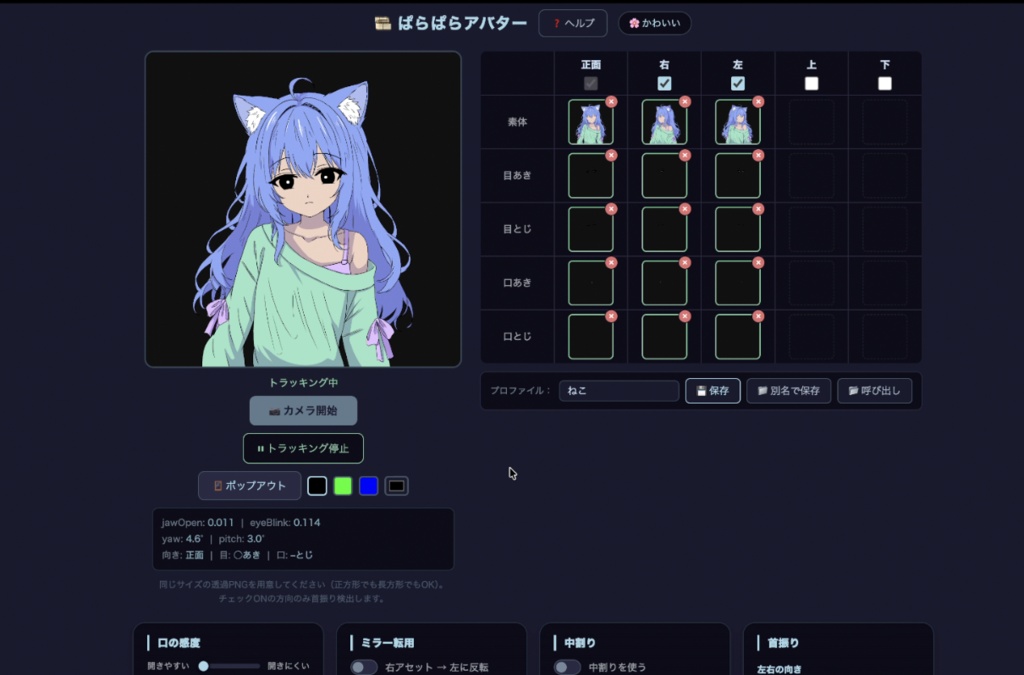1024x675 pixels.
Task: Remove the 目とじ 左 image
Action: 758,209
